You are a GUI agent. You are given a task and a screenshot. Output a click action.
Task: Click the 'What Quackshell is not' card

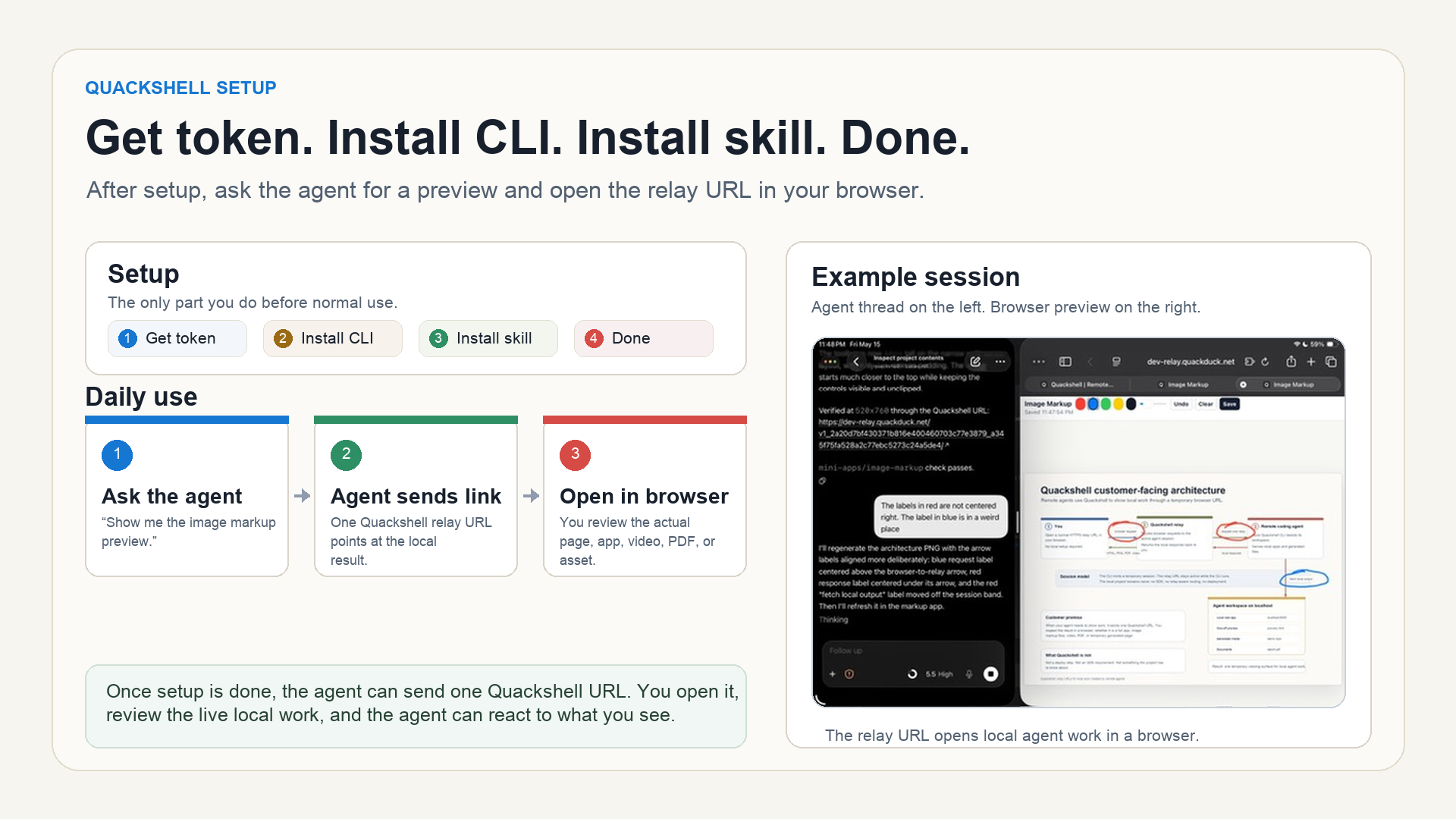1112,660
